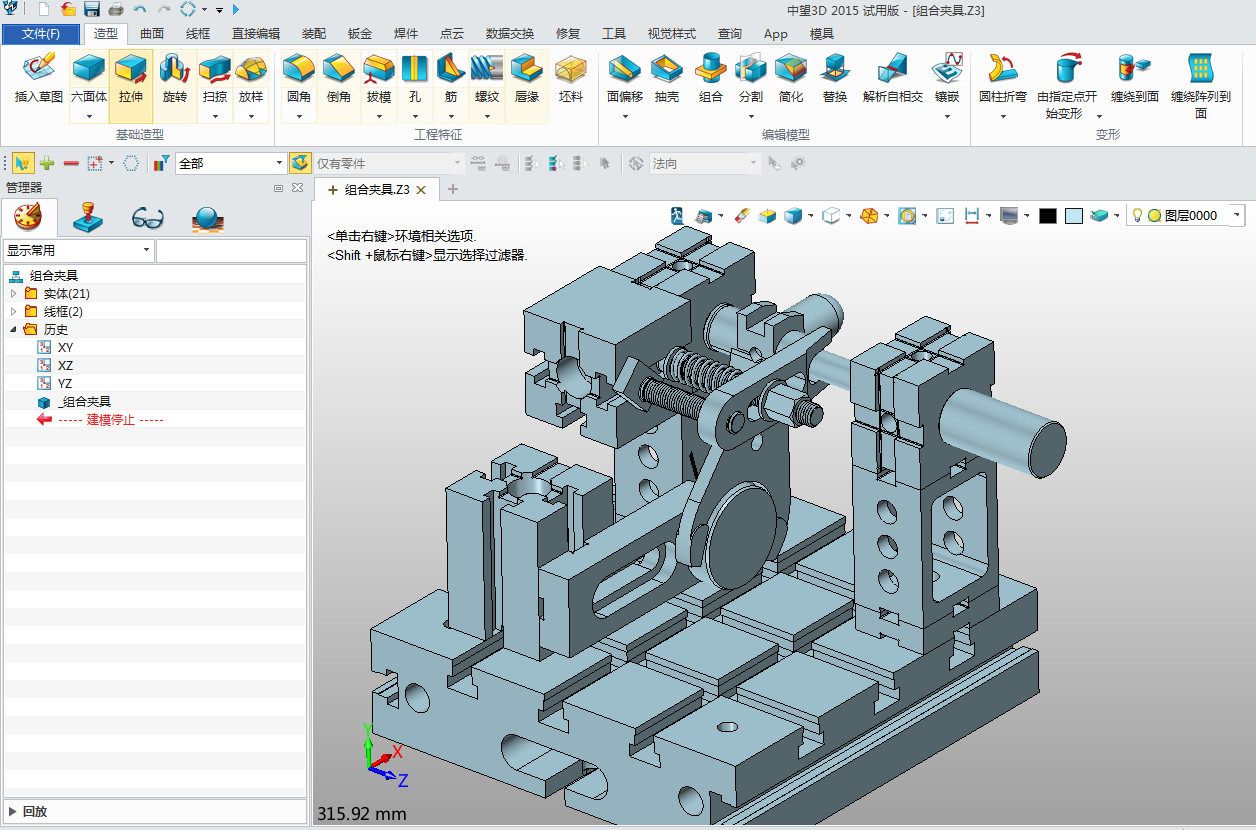
Task: Open the 文件(F) menu button
Action: [40, 34]
